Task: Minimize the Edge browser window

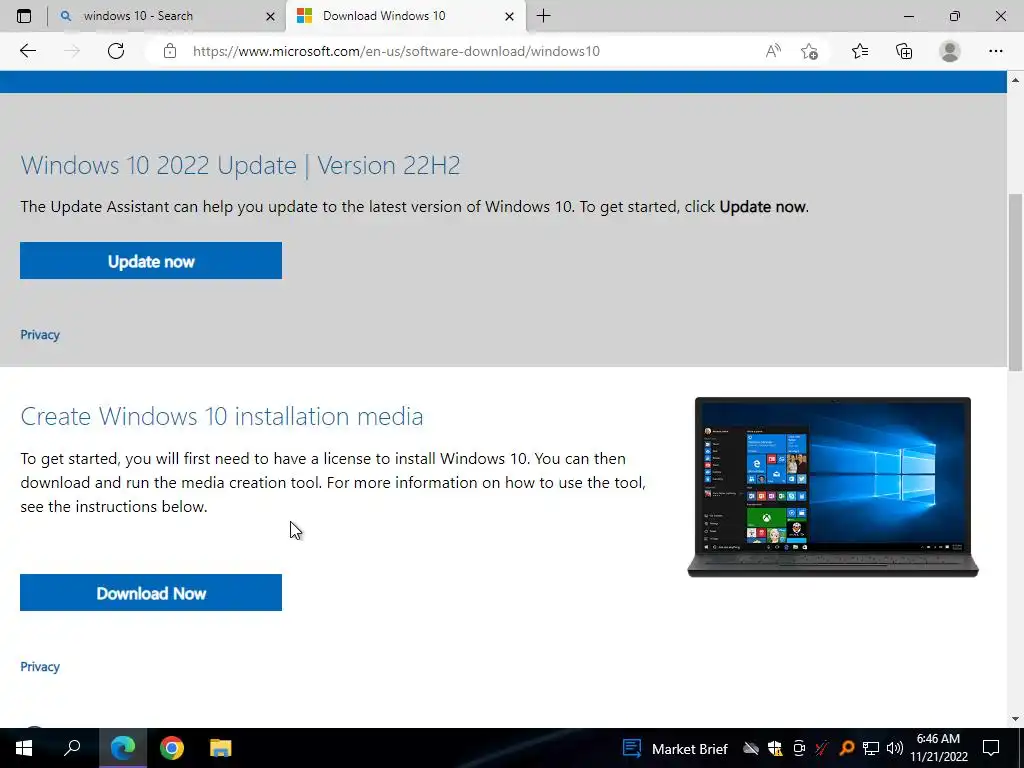Action: (x=908, y=16)
